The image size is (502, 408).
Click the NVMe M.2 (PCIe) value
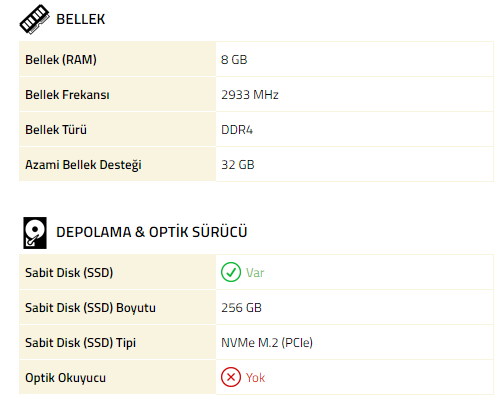(267, 343)
